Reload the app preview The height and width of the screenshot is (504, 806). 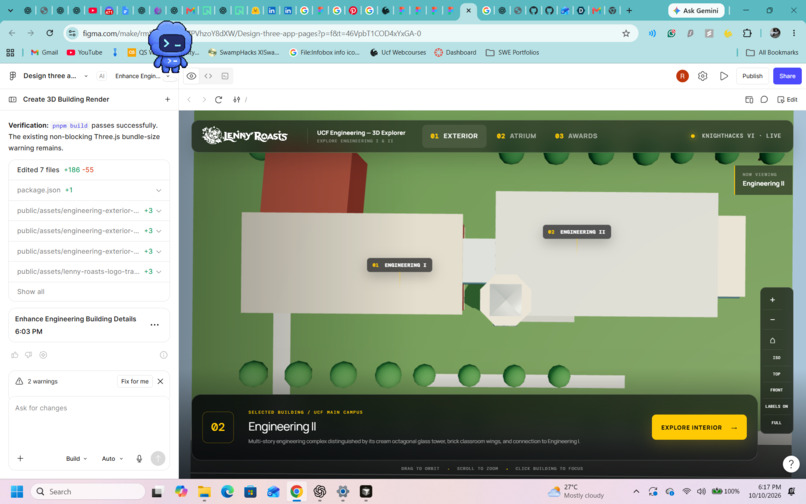[x=218, y=99]
